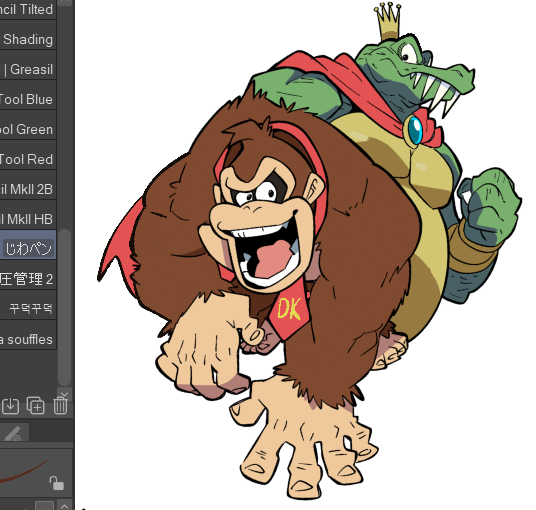Pick the 'MkII HB' pencil
Image resolution: width=536 pixels, height=510 pixels.
[28, 215]
